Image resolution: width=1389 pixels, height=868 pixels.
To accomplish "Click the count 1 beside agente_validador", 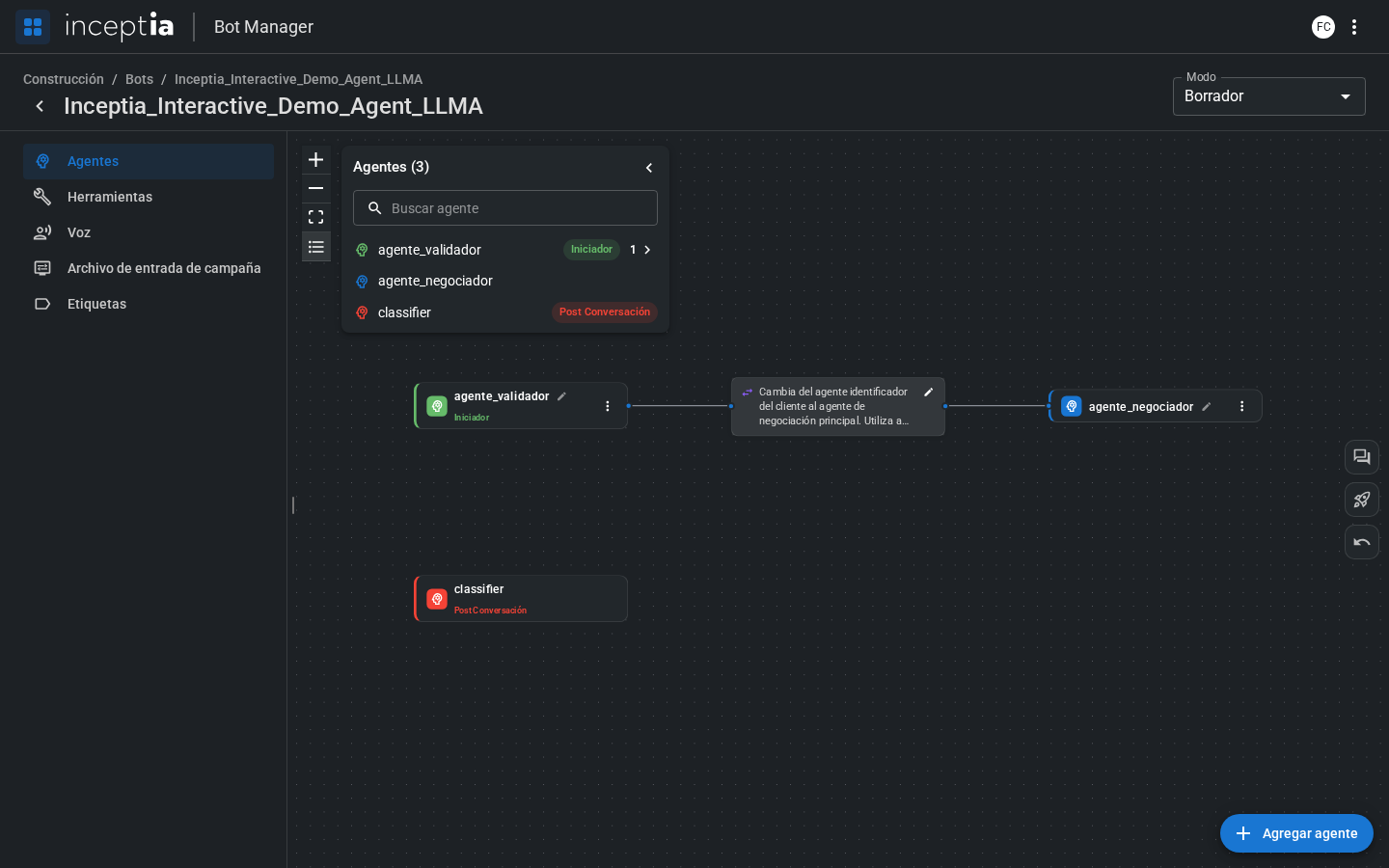I will tap(633, 250).
